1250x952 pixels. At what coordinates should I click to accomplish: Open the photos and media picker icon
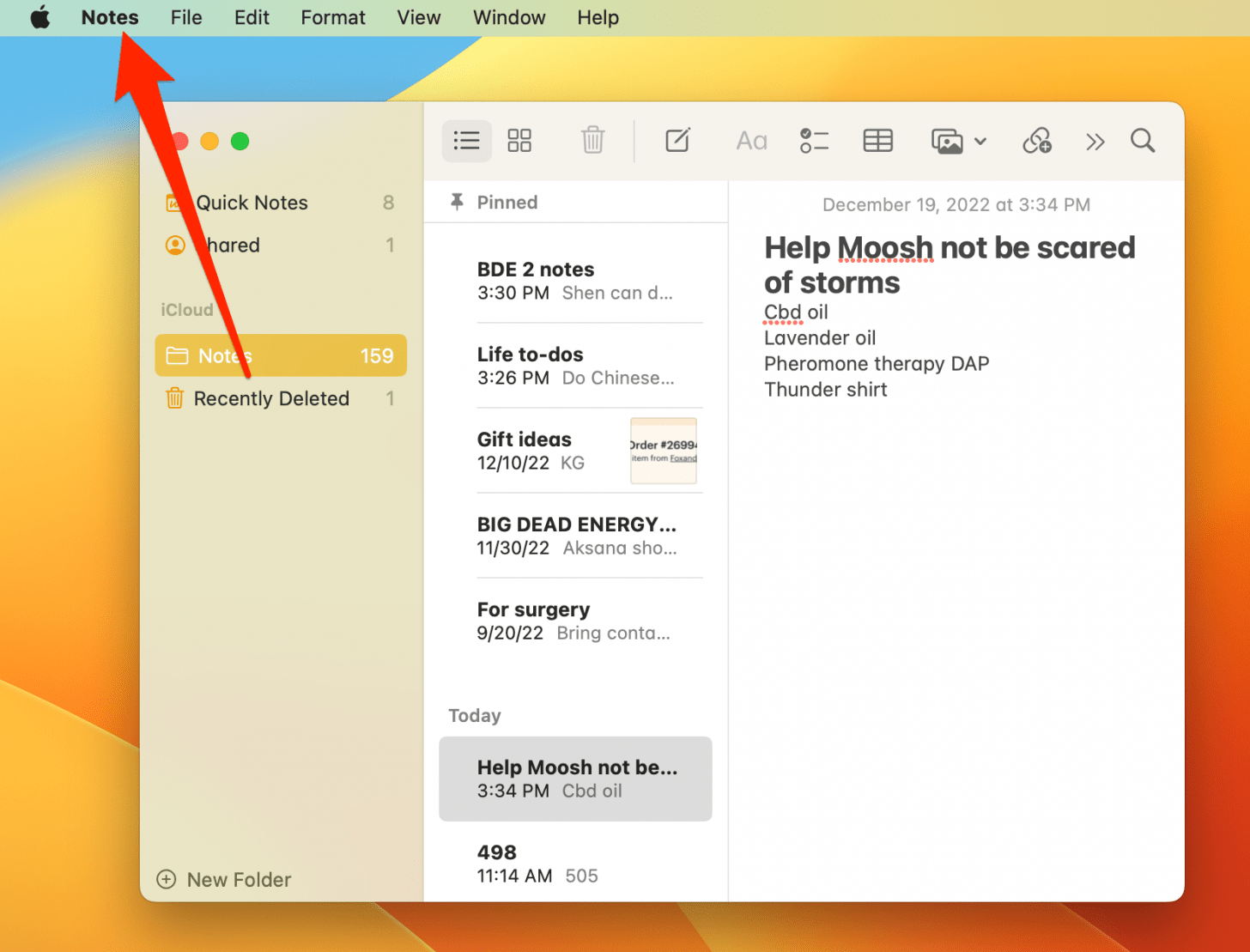pos(948,140)
